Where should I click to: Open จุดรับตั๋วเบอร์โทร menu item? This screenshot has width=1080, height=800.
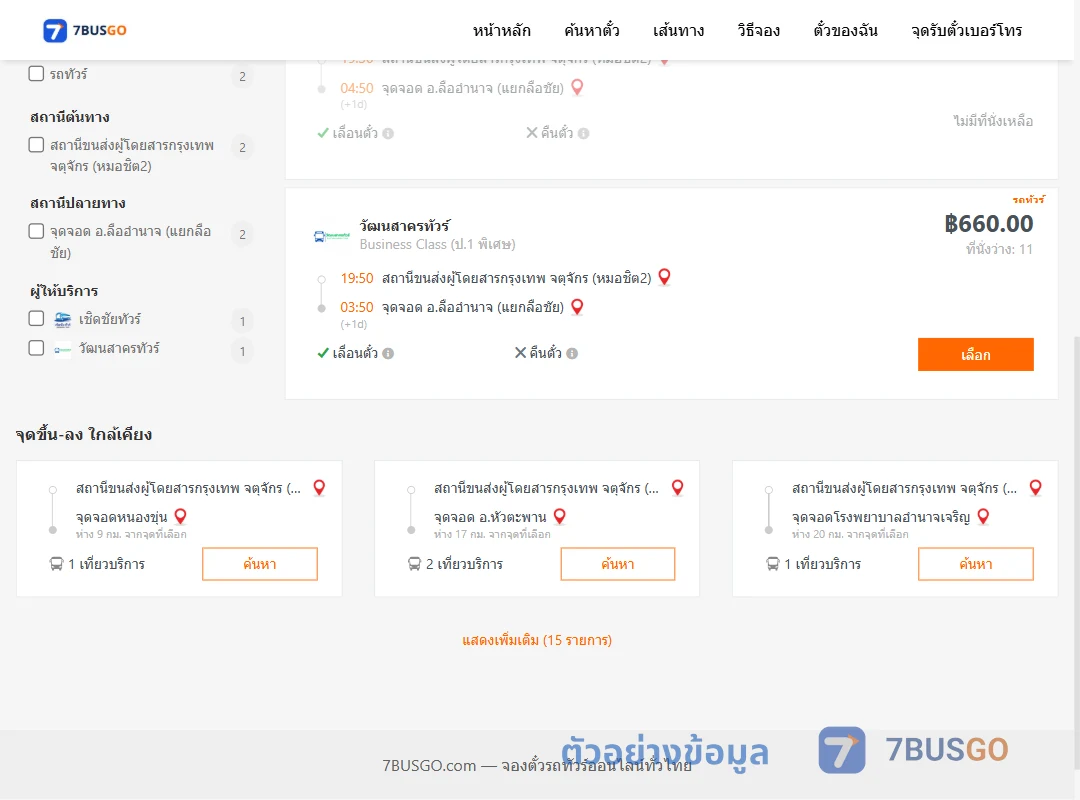966,31
